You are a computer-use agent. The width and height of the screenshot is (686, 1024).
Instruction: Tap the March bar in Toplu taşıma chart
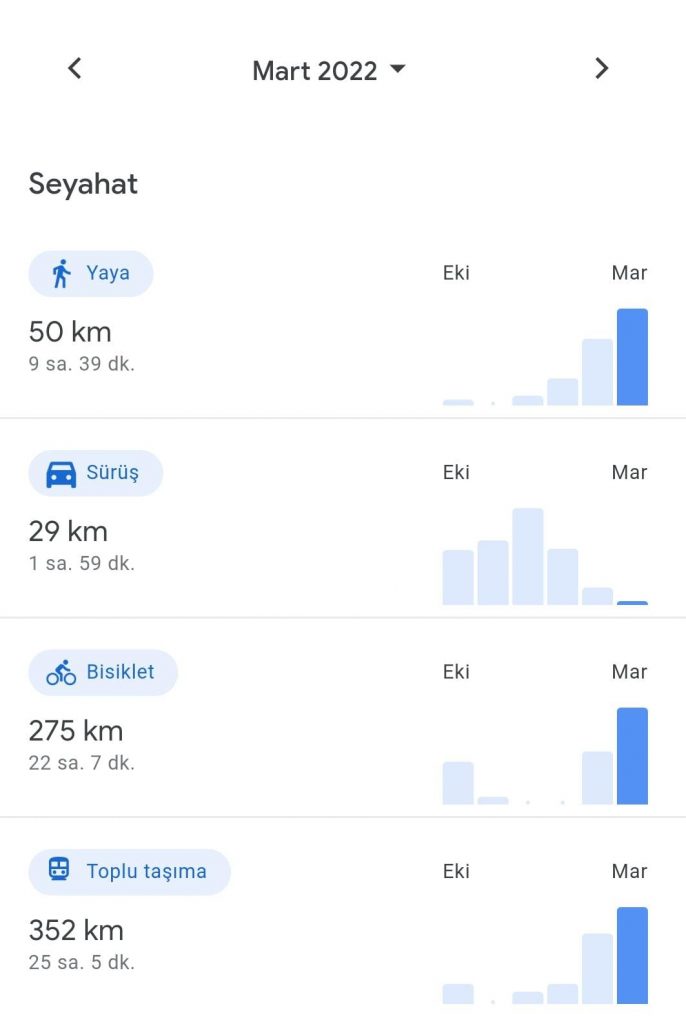pos(632,955)
